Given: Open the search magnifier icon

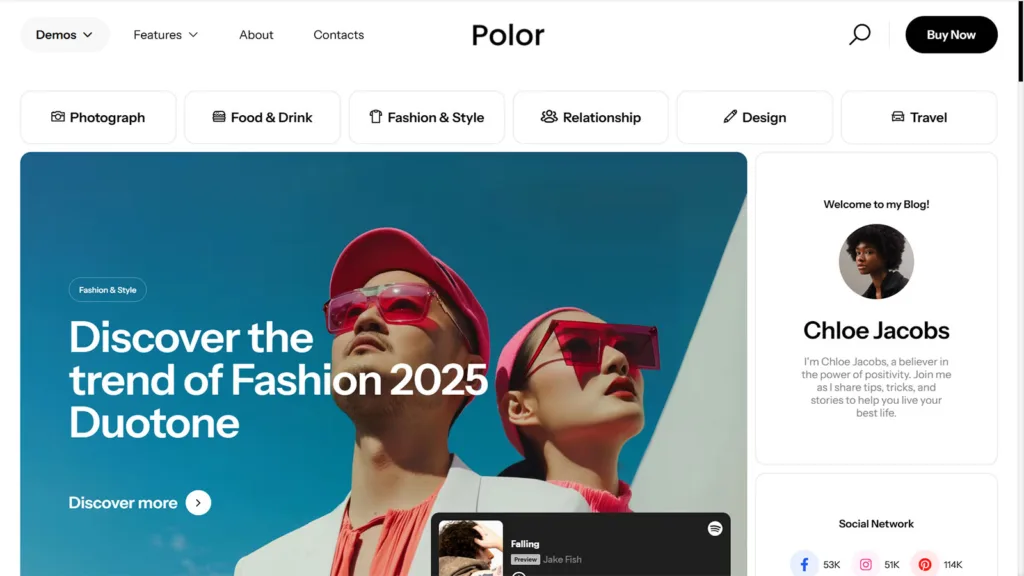Looking at the screenshot, I should click(x=859, y=35).
